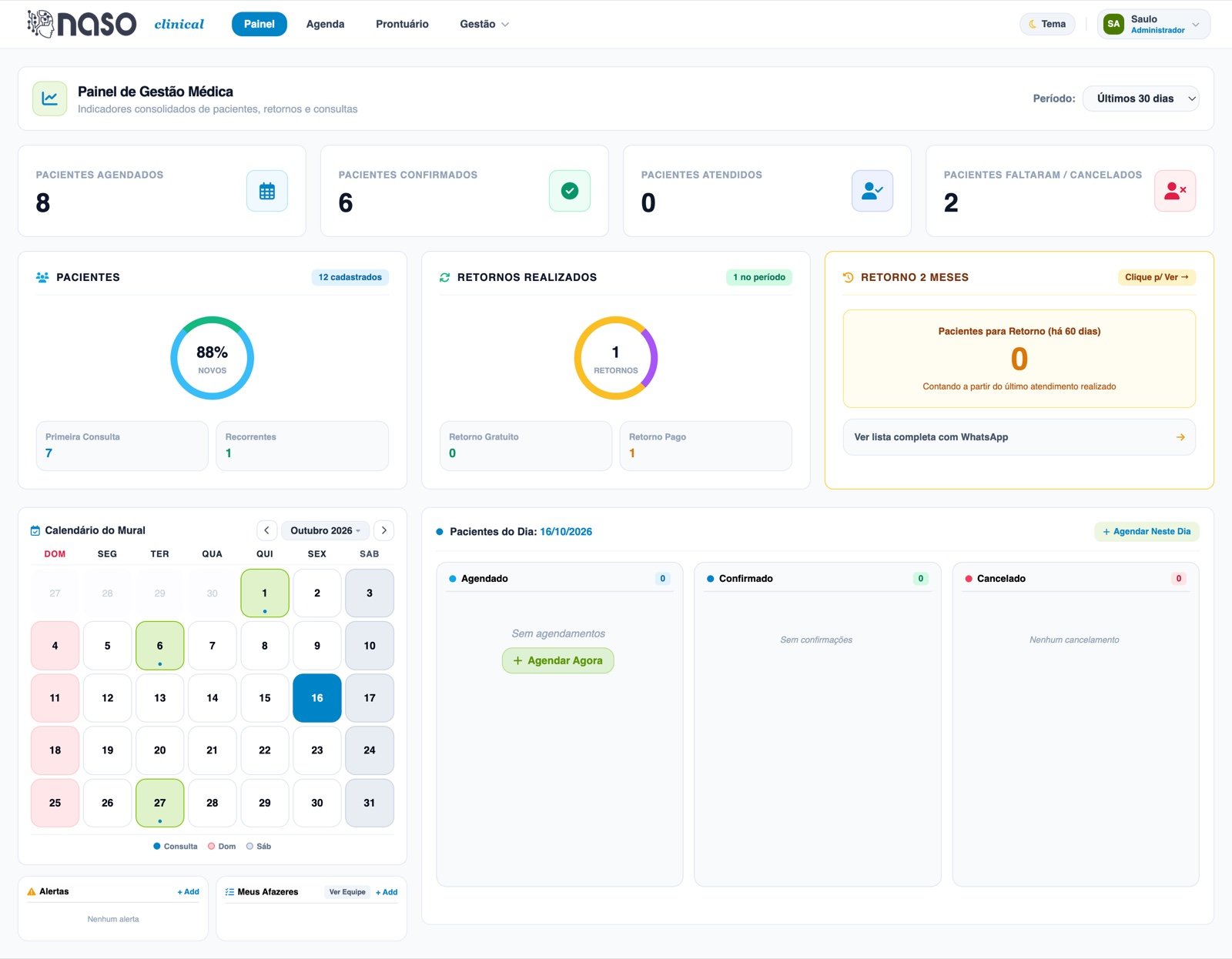Add a new alert in Alertas
The height and width of the screenshot is (959, 1232).
coord(188,891)
